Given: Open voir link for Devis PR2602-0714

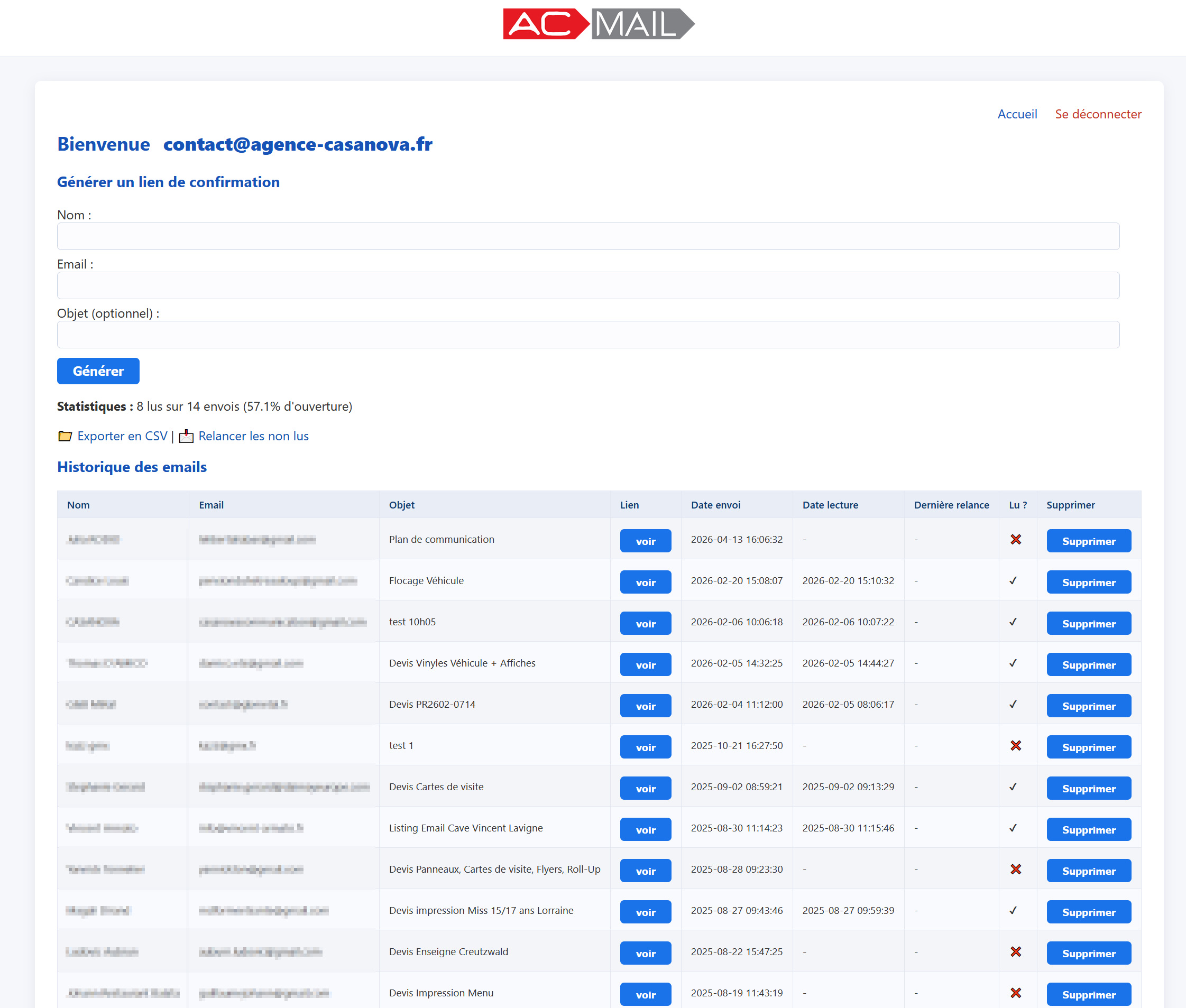Looking at the screenshot, I should click(x=645, y=706).
